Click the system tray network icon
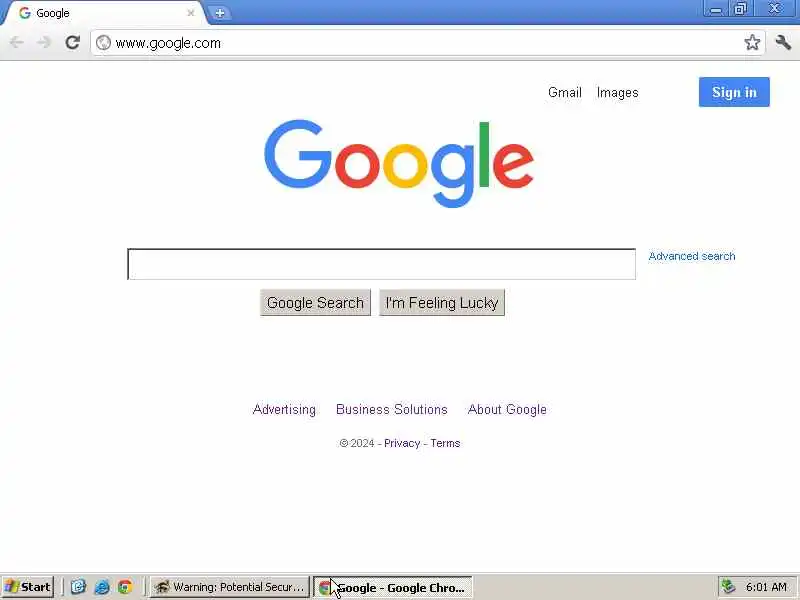The height and width of the screenshot is (600, 800). tap(728, 587)
